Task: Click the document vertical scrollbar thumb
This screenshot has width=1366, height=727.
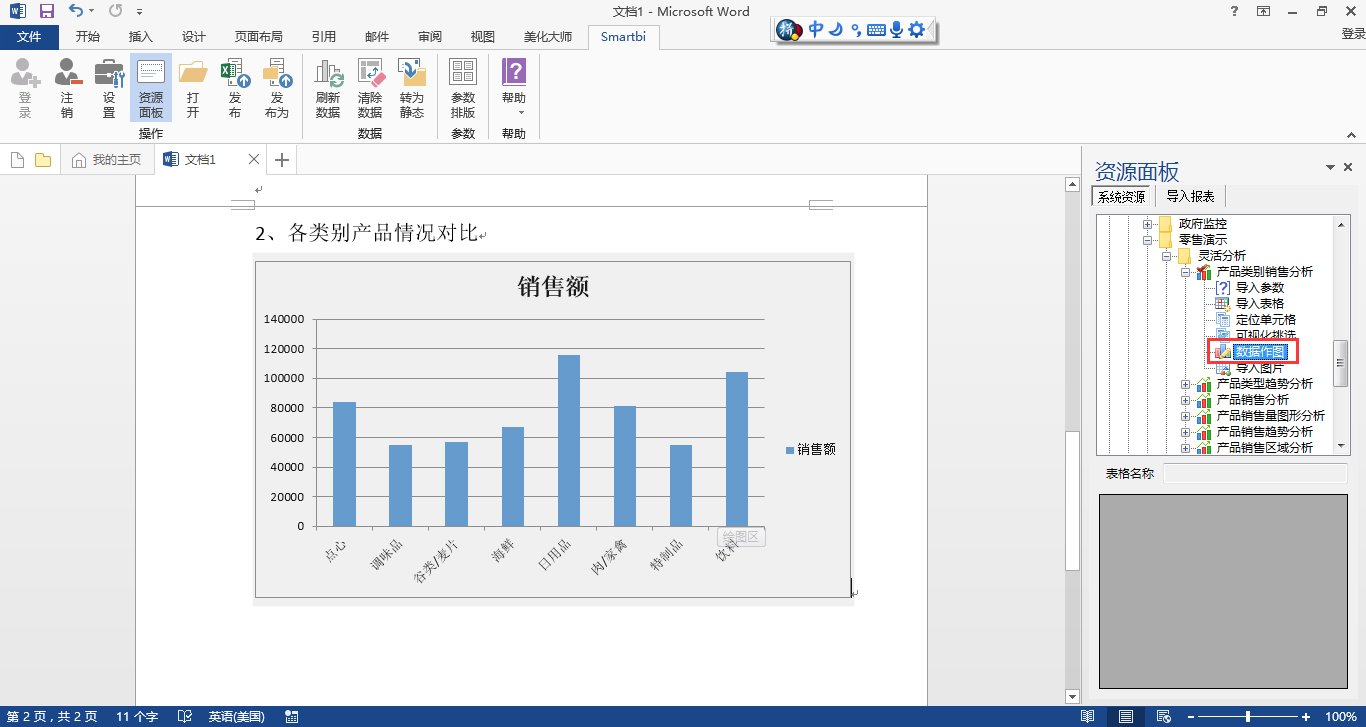Action: 1072,500
